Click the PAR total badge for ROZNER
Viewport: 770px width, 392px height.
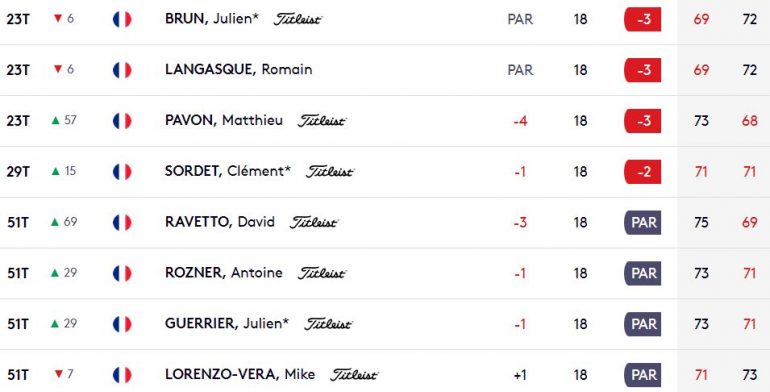(x=642, y=273)
